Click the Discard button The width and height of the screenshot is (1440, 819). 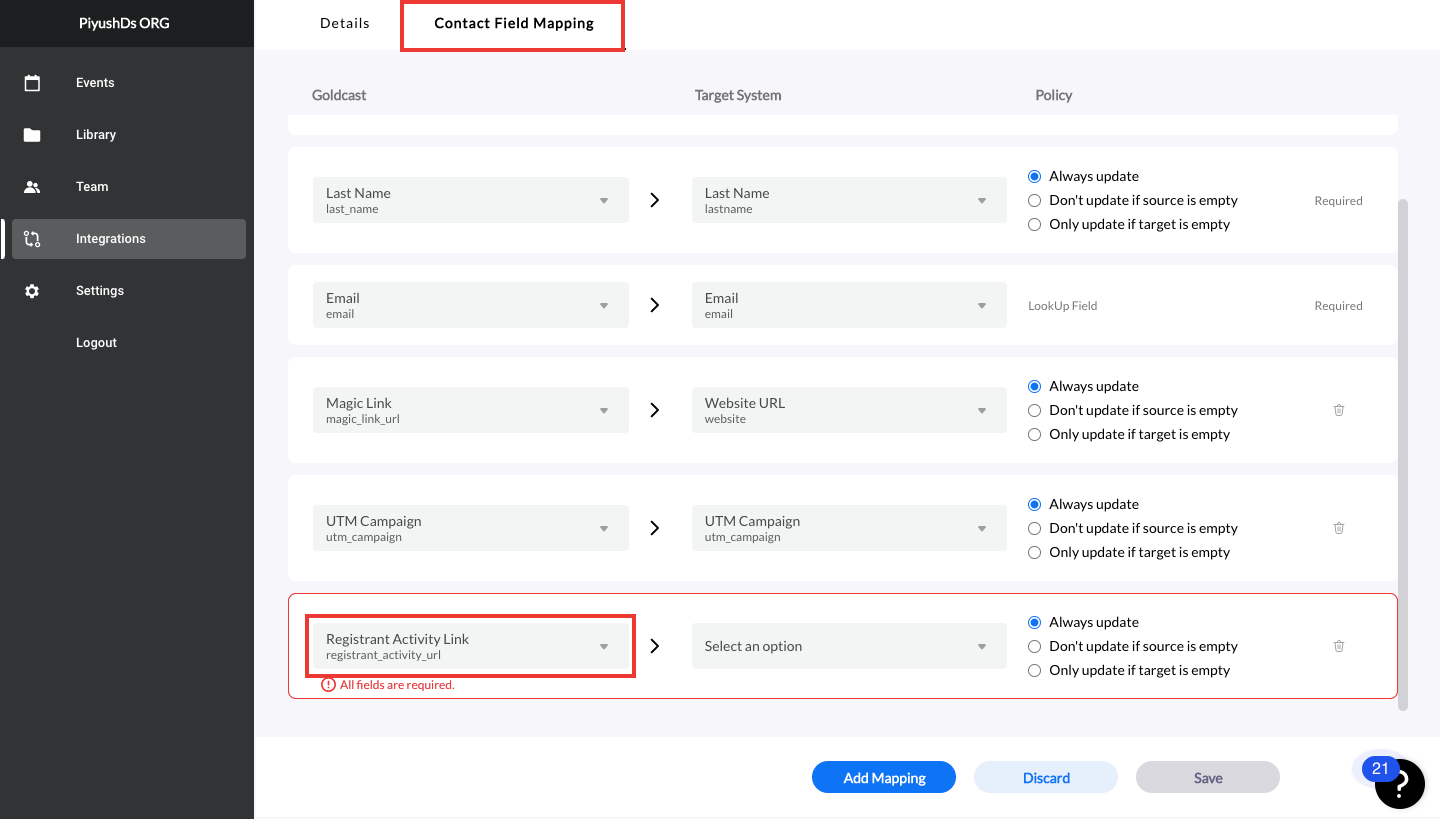tap(1046, 777)
